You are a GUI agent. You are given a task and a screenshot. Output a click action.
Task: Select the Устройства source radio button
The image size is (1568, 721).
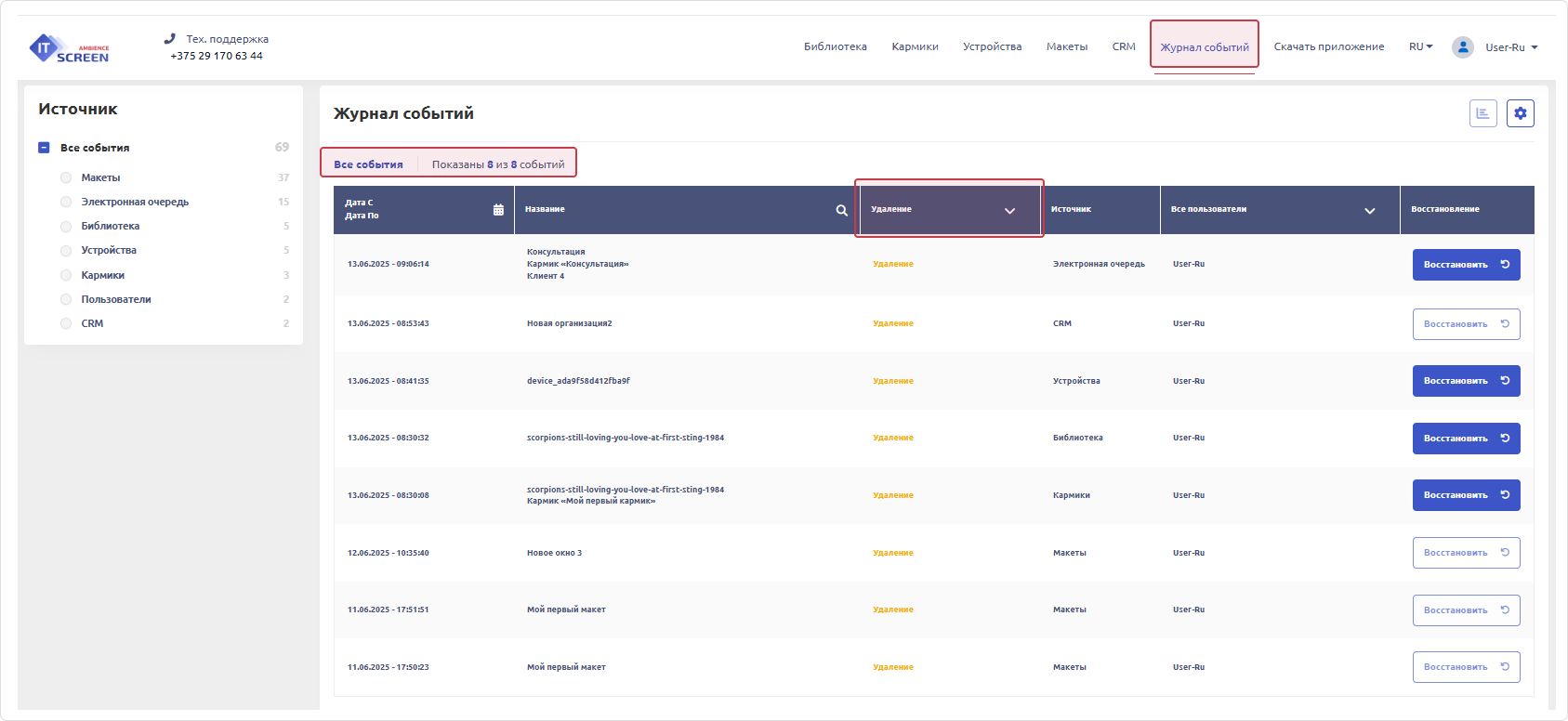pyautogui.click(x=66, y=250)
